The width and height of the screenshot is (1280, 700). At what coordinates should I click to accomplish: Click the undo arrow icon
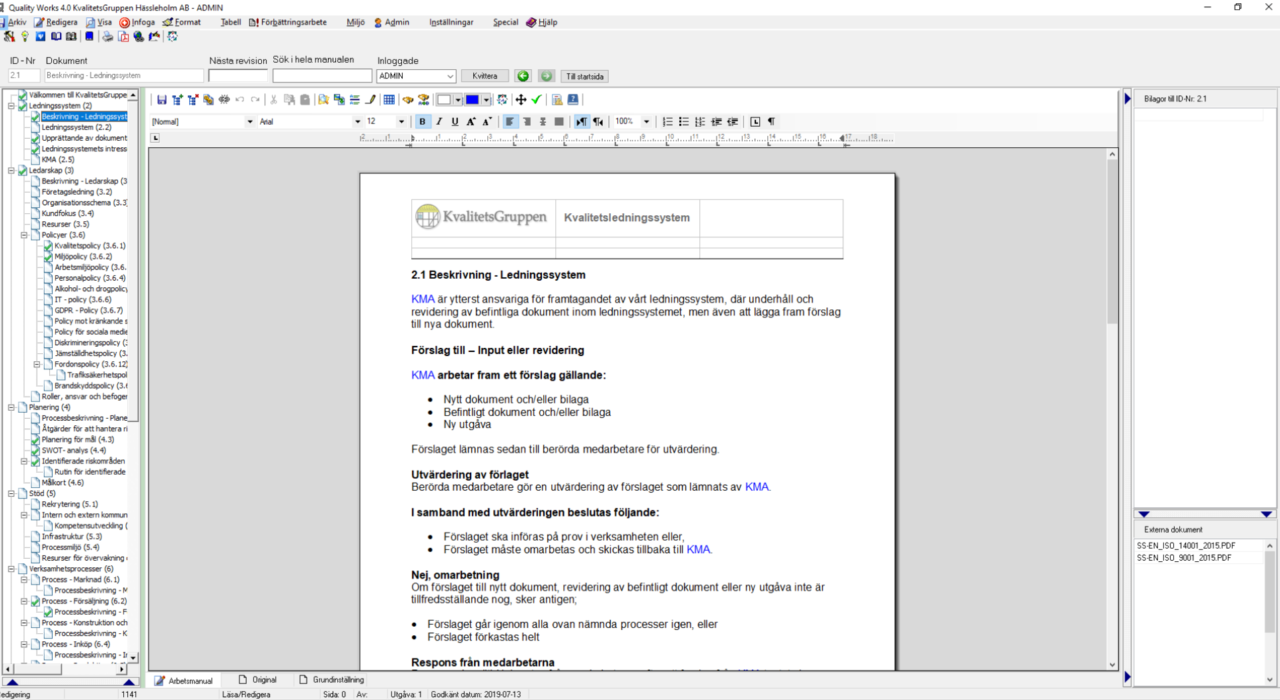[x=240, y=99]
